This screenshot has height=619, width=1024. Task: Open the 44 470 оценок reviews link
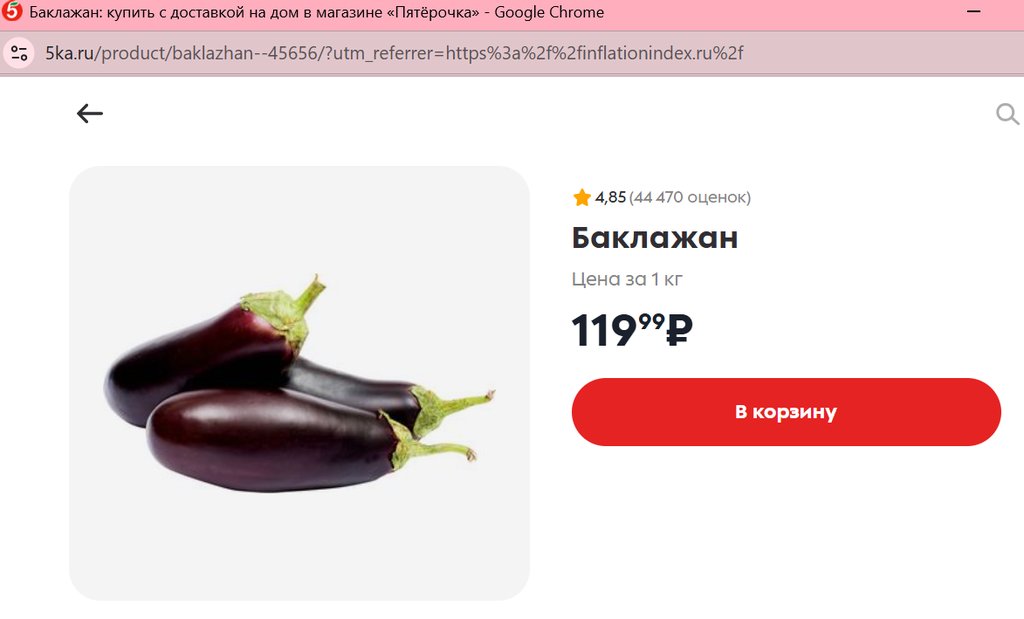point(690,197)
